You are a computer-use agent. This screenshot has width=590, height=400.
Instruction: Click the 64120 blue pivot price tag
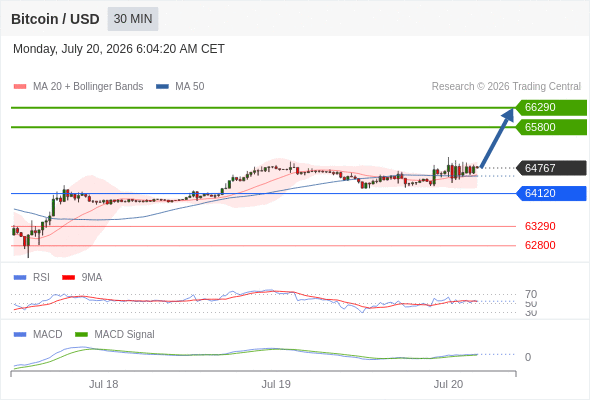pos(551,193)
